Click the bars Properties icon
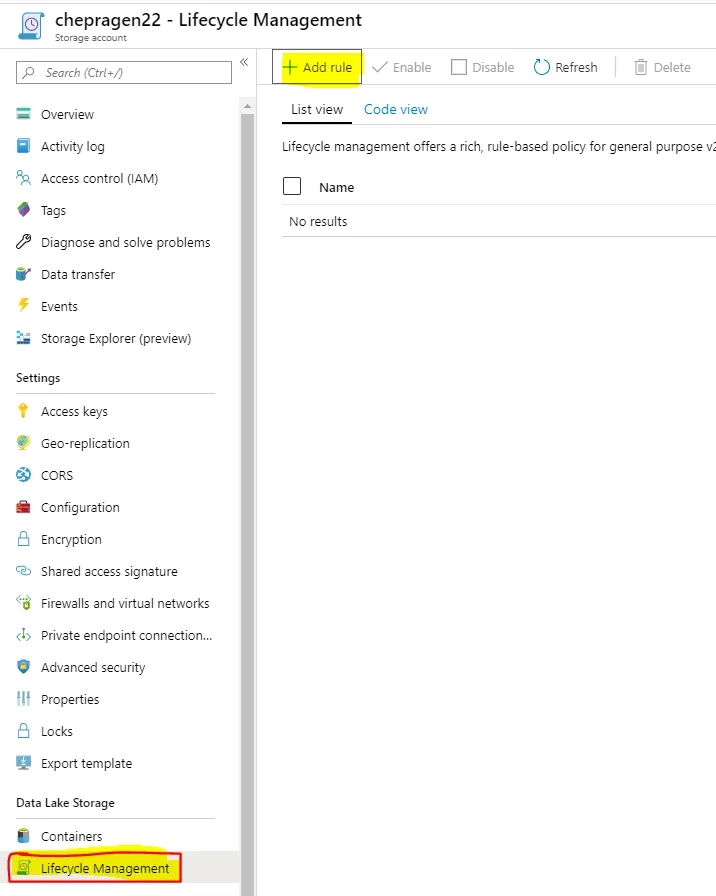The height and width of the screenshot is (896, 716). (23, 698)
